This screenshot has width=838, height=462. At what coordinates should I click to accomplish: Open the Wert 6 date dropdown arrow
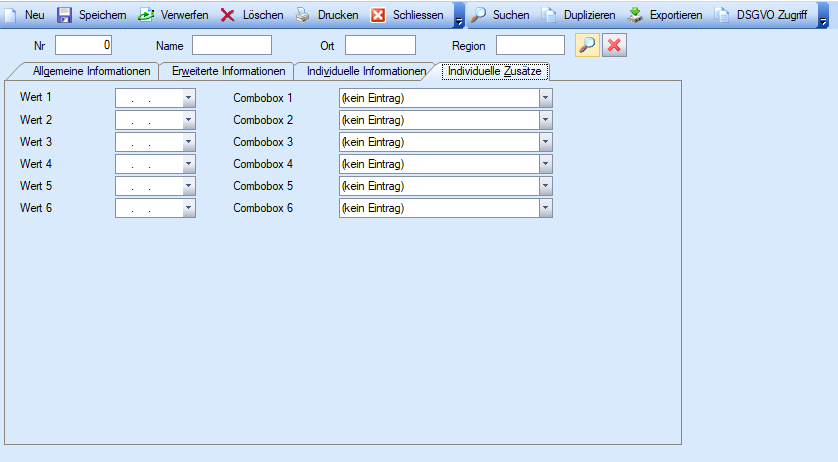pos(188,207)
